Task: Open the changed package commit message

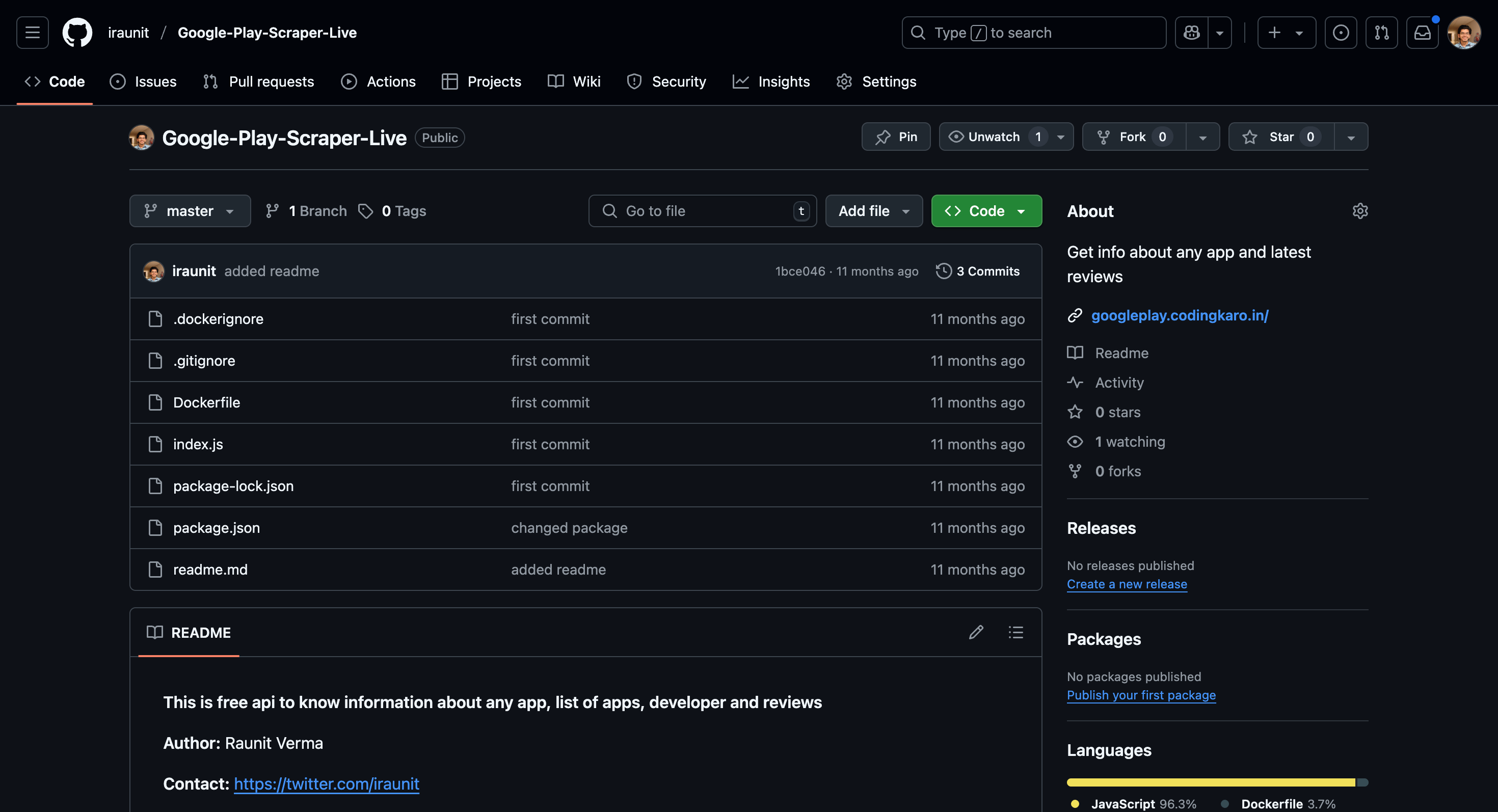Action: (569, 528)
